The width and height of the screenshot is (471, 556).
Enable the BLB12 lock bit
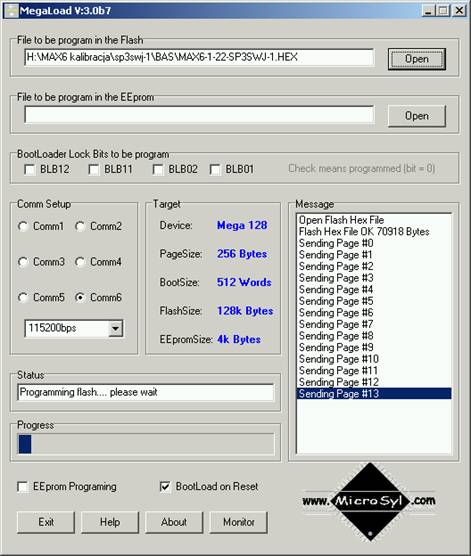[30, 169]
